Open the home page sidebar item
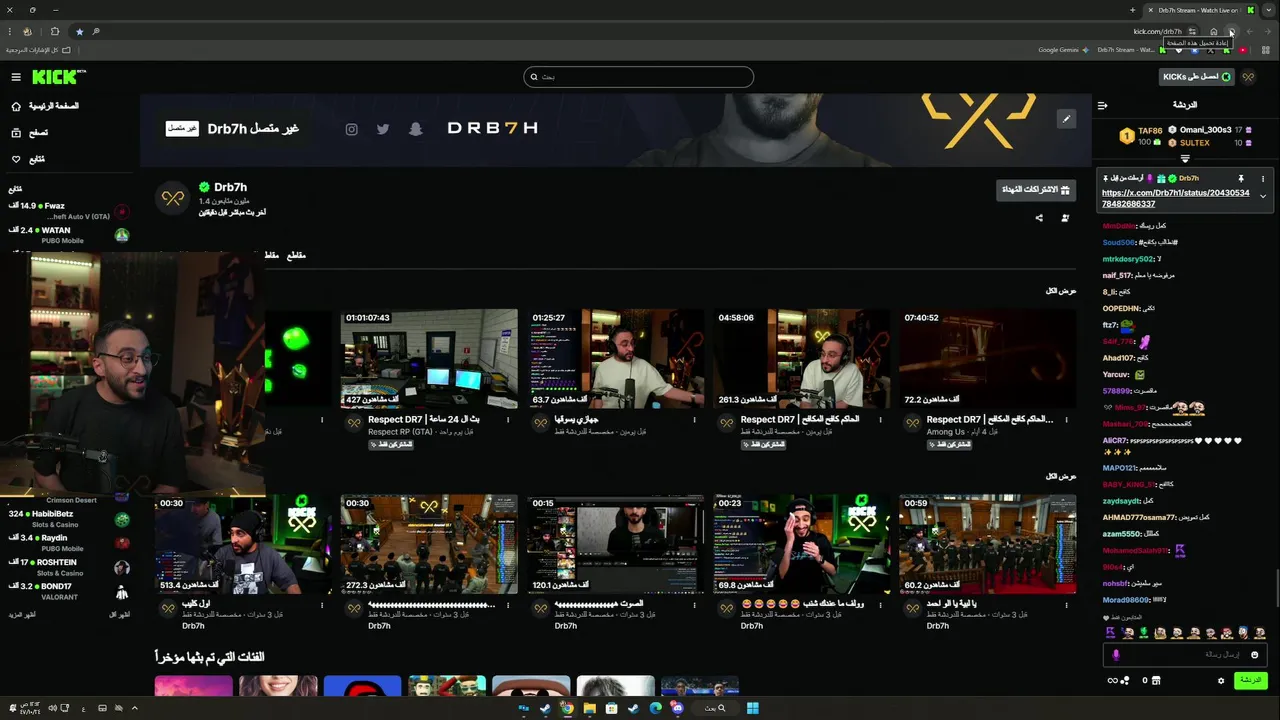Image resolution: width=1280 pixels, height=720 pixels. point(45,106)
